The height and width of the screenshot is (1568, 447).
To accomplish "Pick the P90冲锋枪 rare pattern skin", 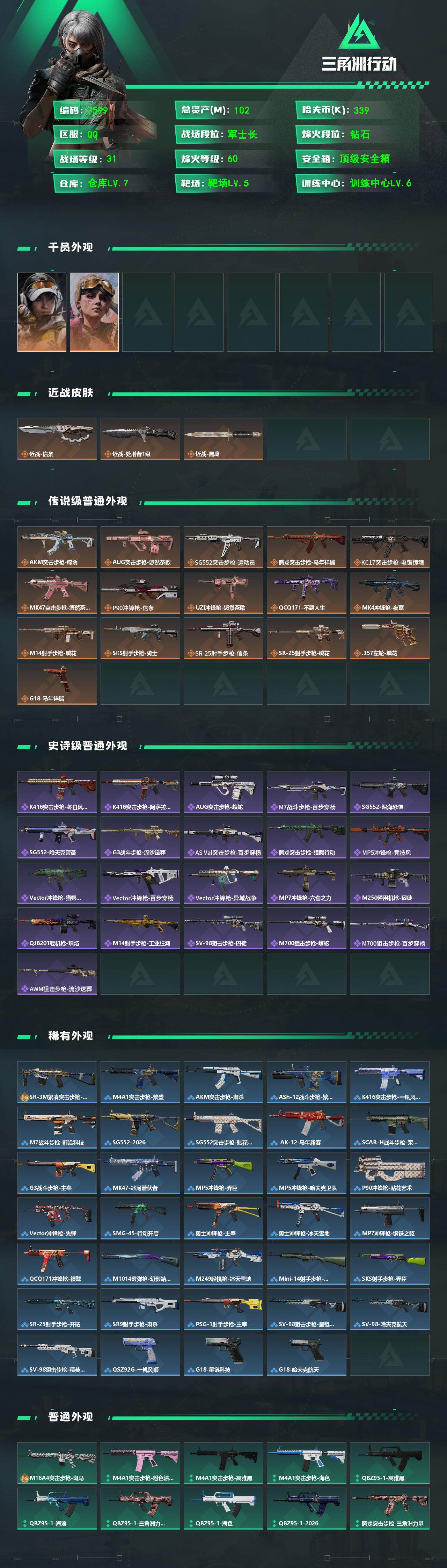I will (x=389, y=1173).
